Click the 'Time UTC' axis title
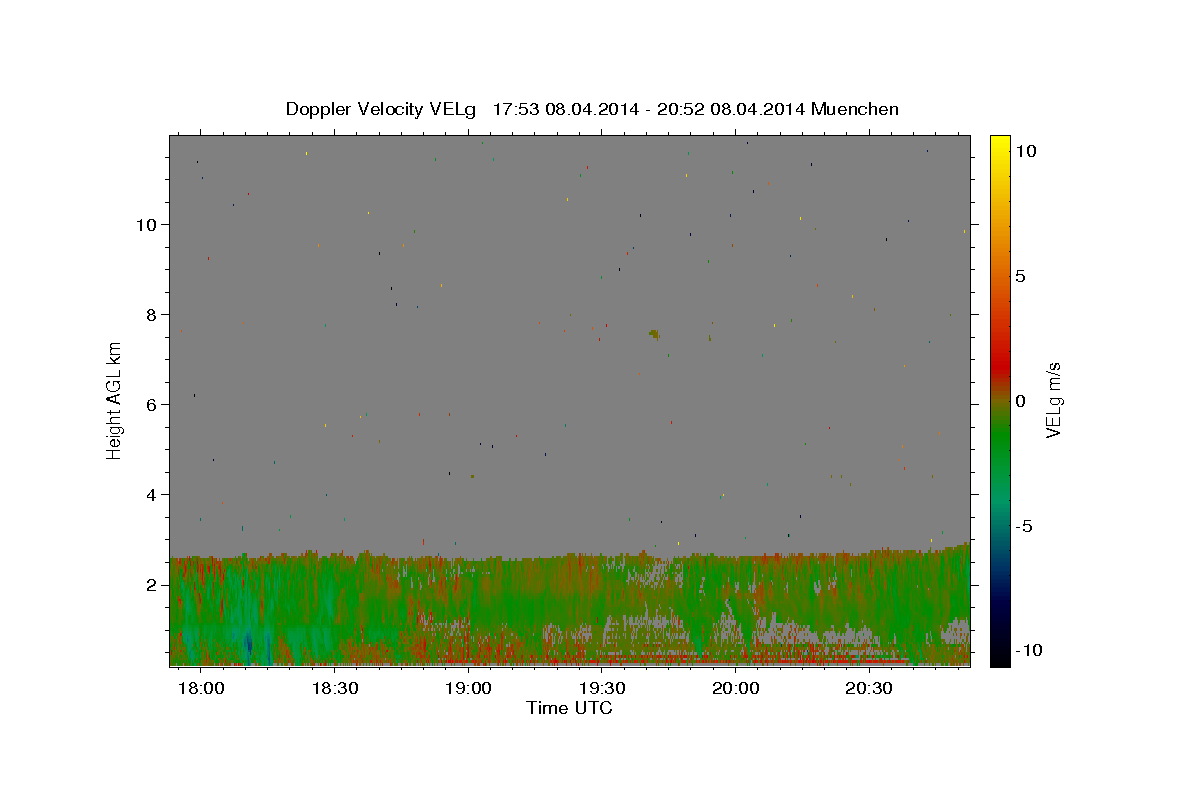This screenshot has width=1200, height=800. [569, 708]
